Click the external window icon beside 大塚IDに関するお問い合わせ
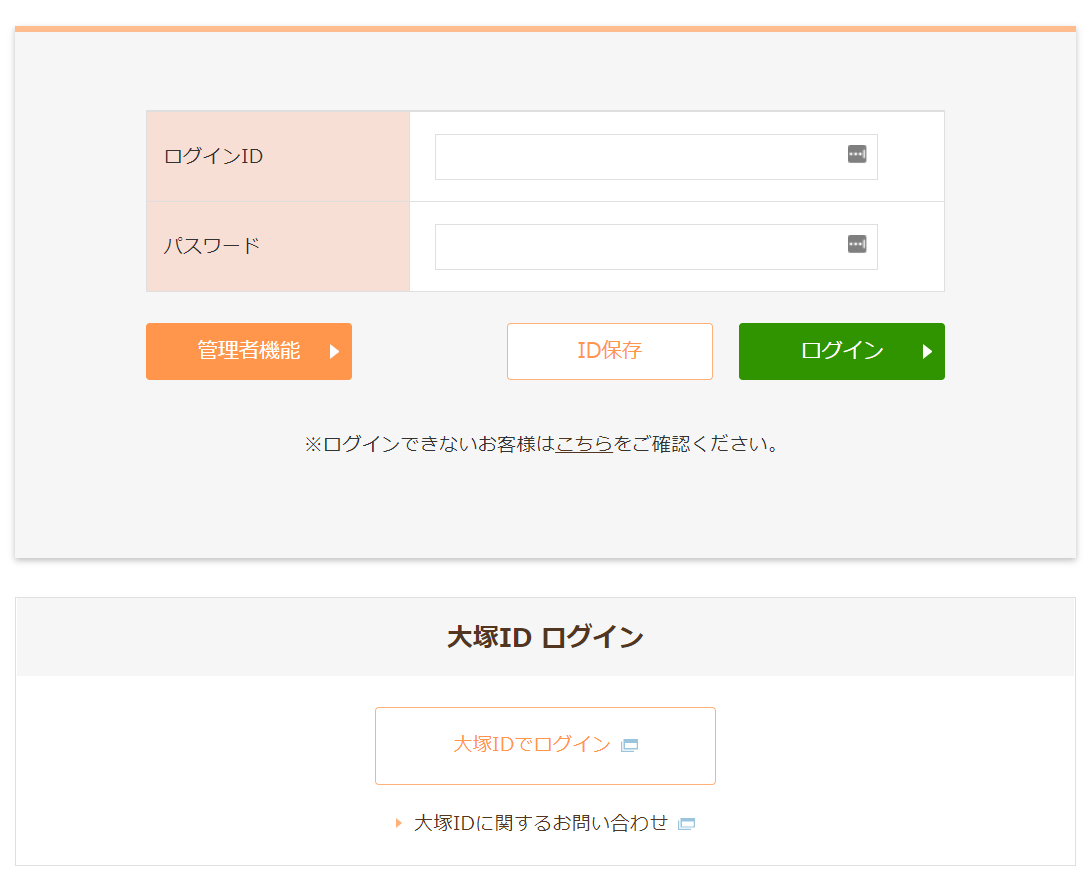 pos(686,824)
